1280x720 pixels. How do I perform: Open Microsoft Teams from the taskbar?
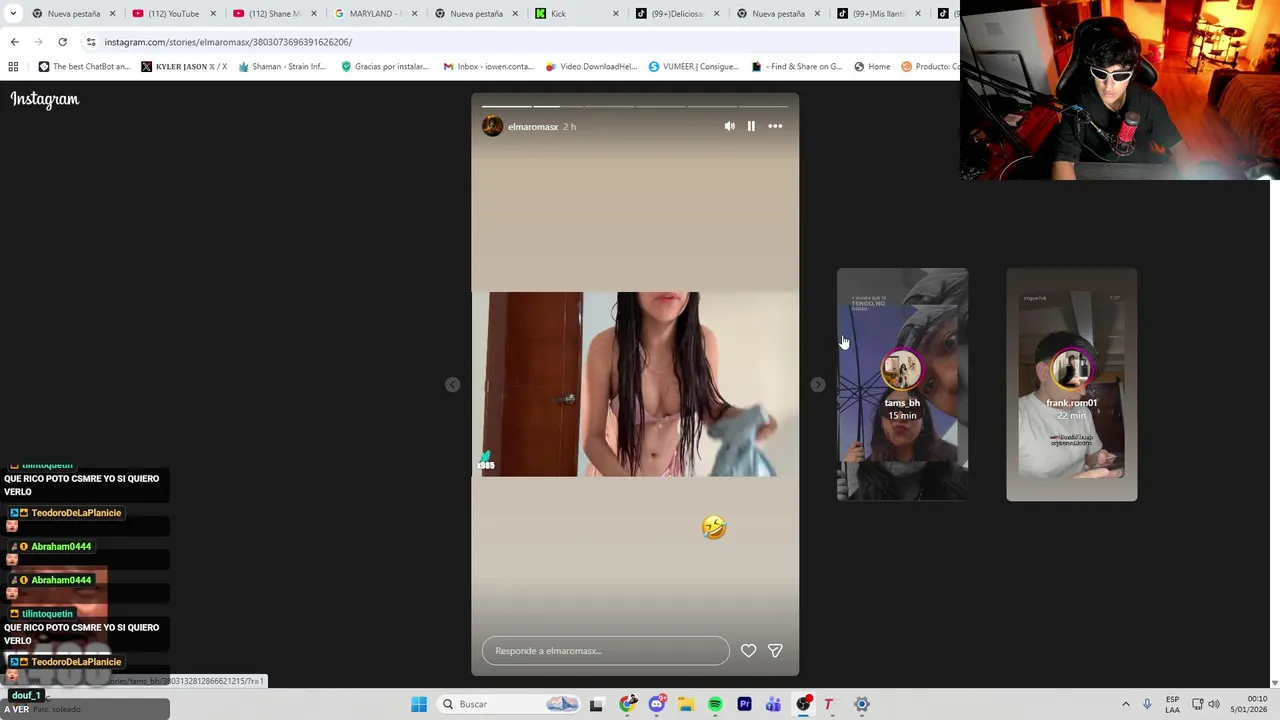coord(773,704)
